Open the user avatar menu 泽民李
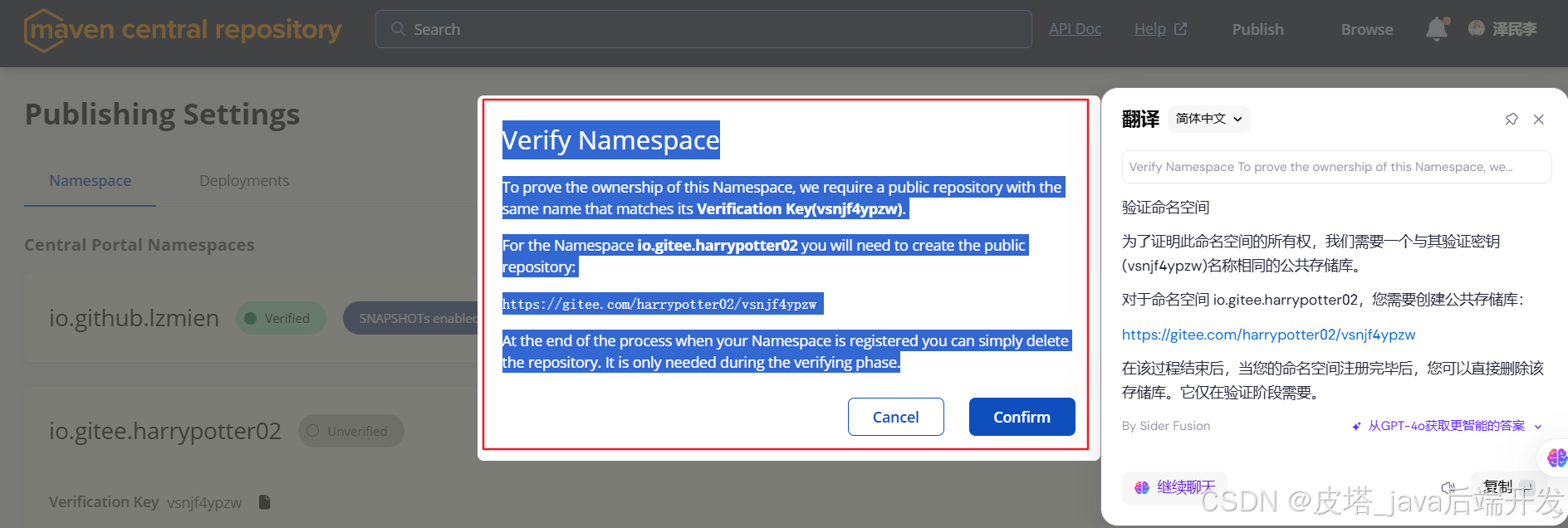 [1502, 29]
